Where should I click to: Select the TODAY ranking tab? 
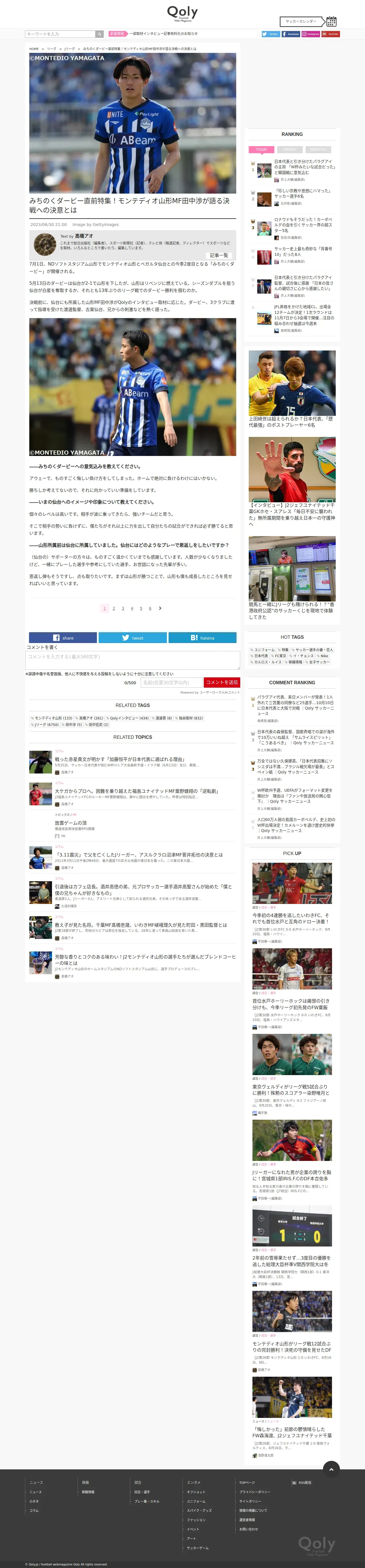coord(262,149)
